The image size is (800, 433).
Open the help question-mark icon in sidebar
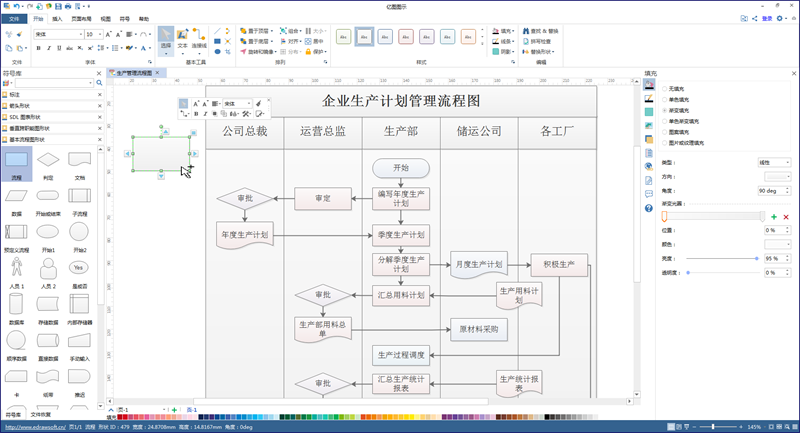coord(649,208)
